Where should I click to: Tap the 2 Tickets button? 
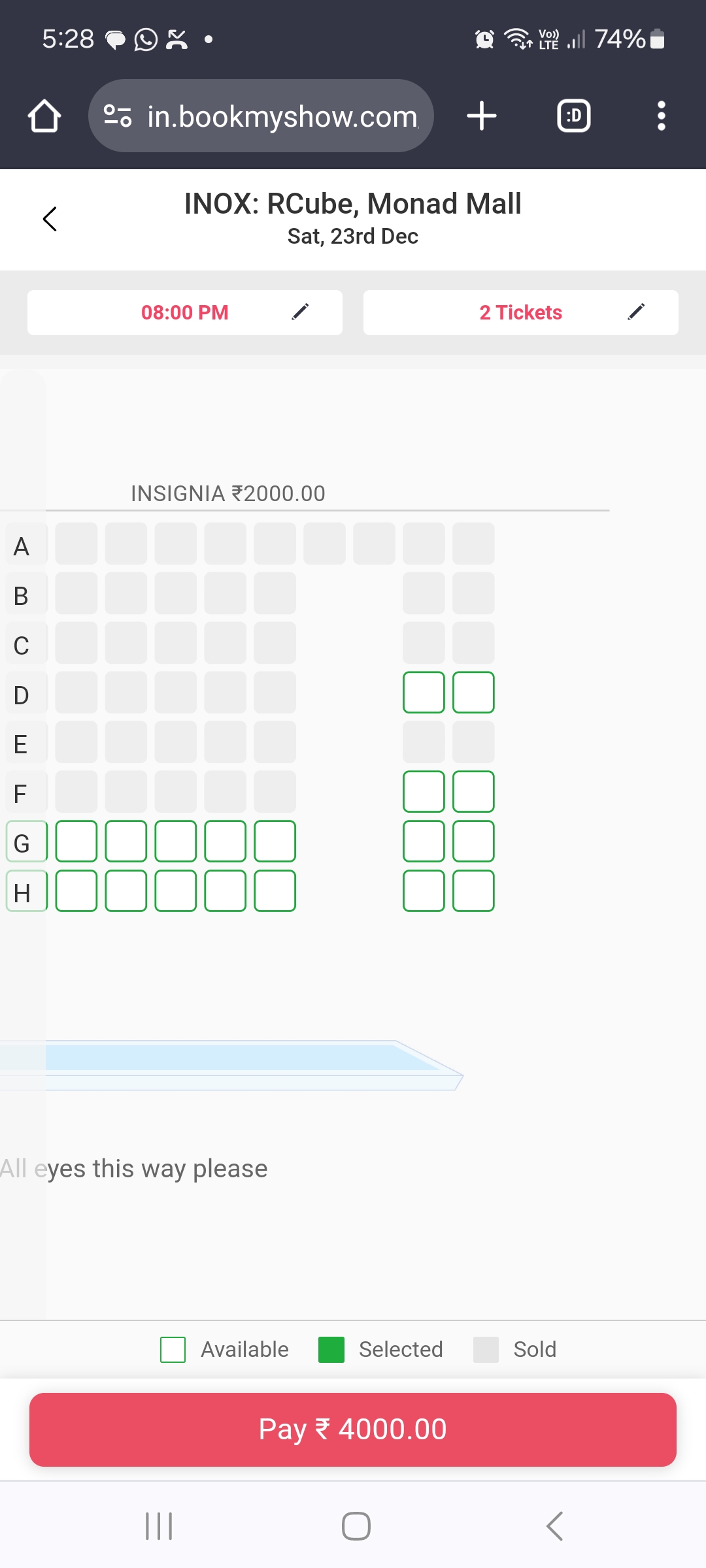click(x=521, y=312)
